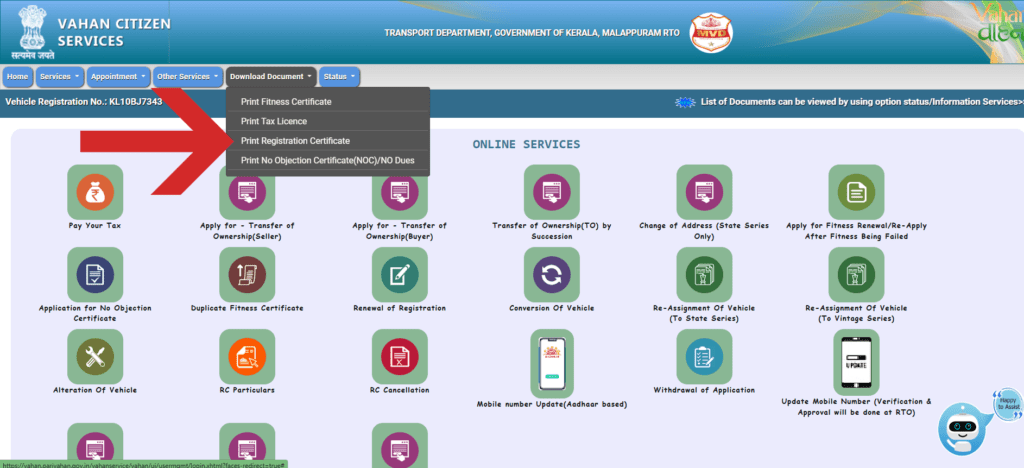Select Print No Objection Certificate(NOC)/NO Dues
Image resolution: width=1024 pixels, height=468 pixels.
[328, 161]
